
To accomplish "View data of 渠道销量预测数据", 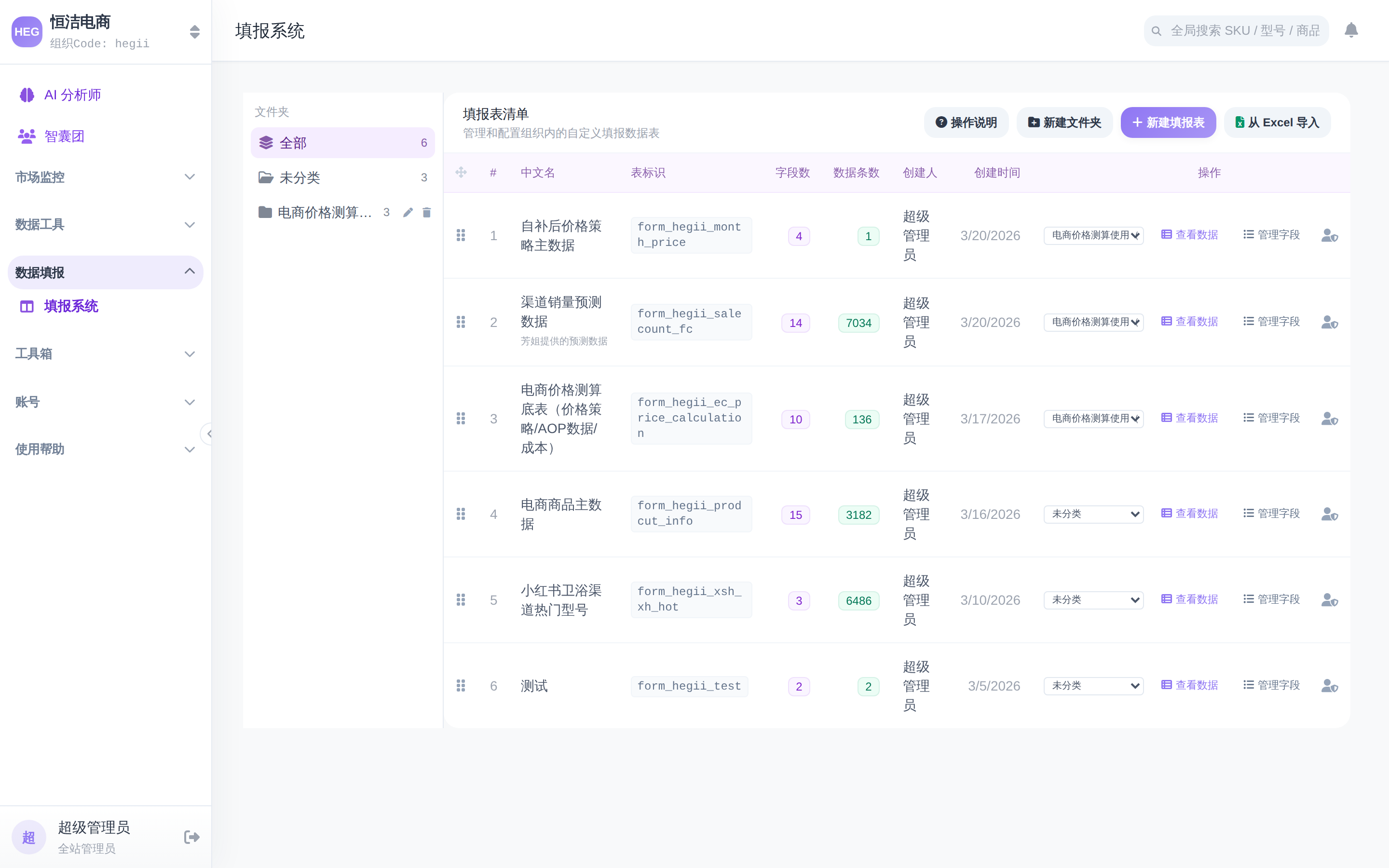I will (1189, 322).
